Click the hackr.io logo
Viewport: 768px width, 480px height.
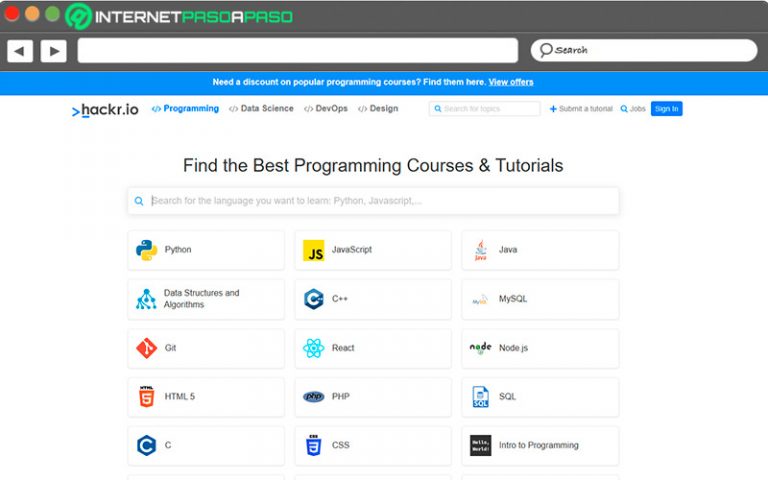pos(105,110)
